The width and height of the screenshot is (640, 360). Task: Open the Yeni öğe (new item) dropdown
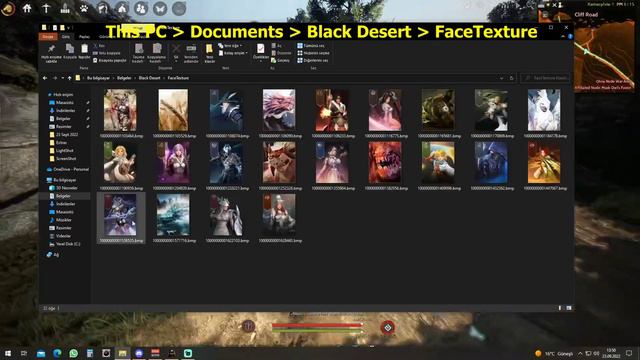coord(230,46)
